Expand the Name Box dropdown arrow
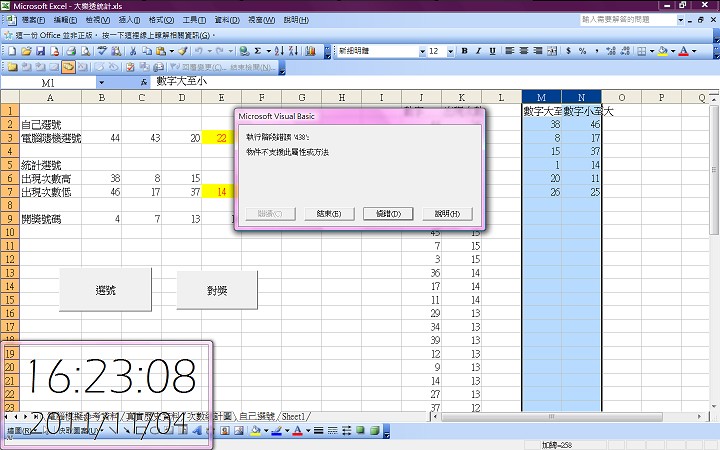This screenshot has height=450, width=720. click(101, 83)
